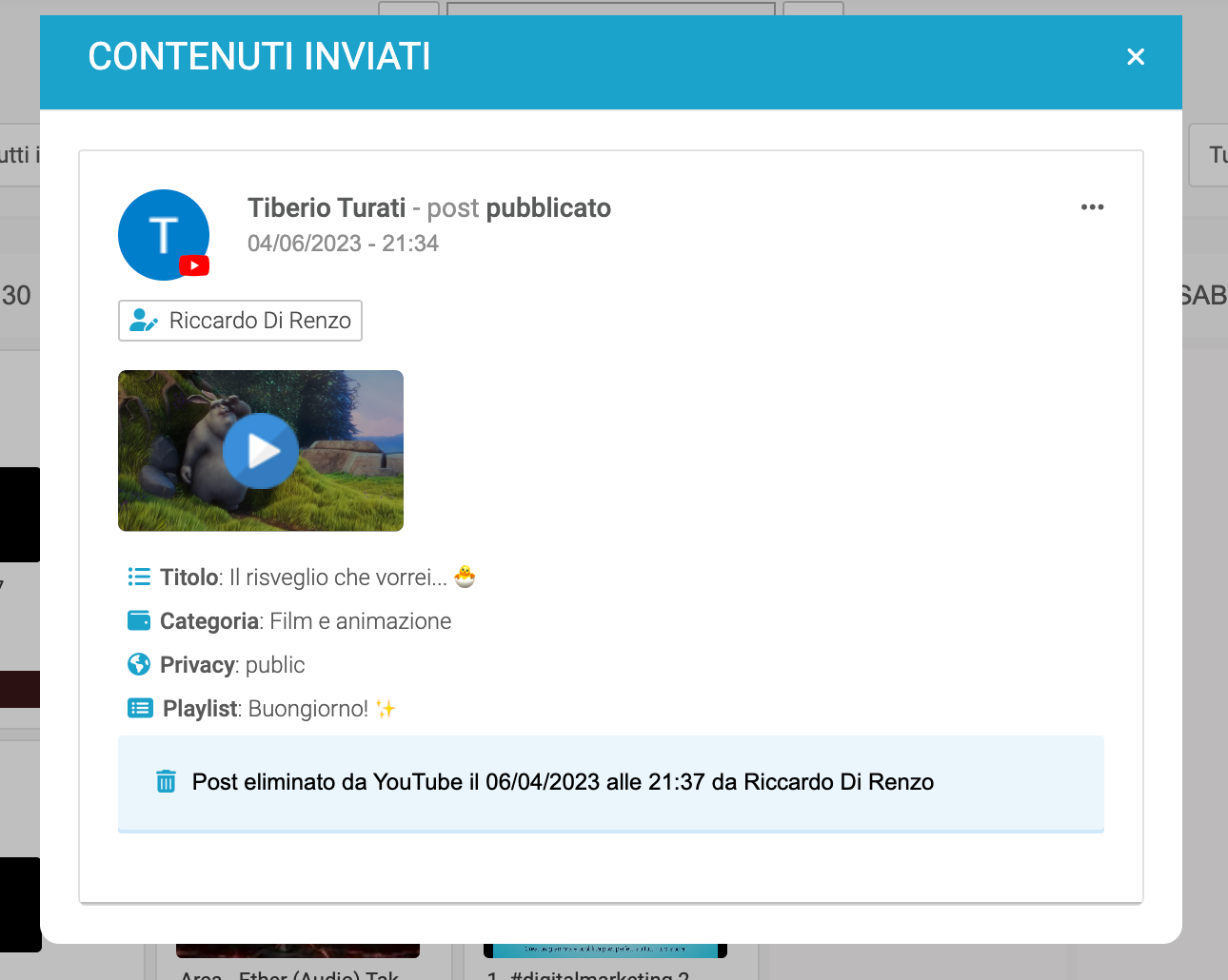Image resolution: width=1228 pixels, height=980 pixels.
Task: Click the 'CONTENUTI INVIATI' dialog title
Action: (x=259, y=57)
